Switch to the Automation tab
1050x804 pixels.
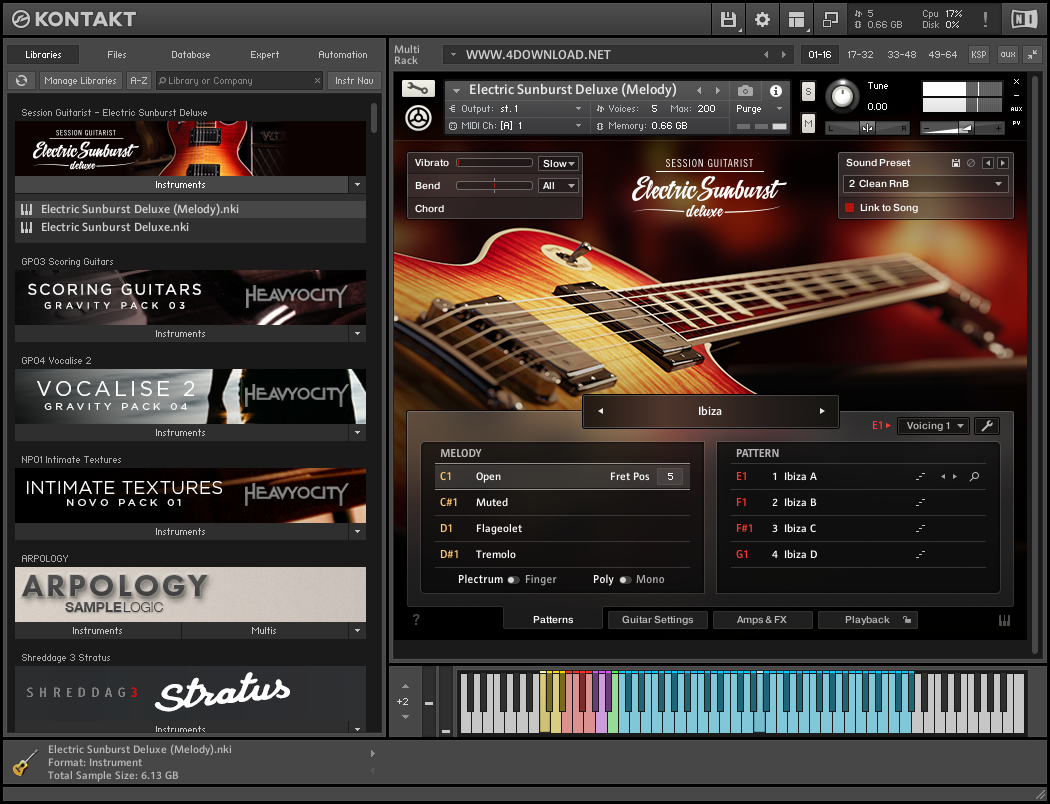tap(343, 55)
